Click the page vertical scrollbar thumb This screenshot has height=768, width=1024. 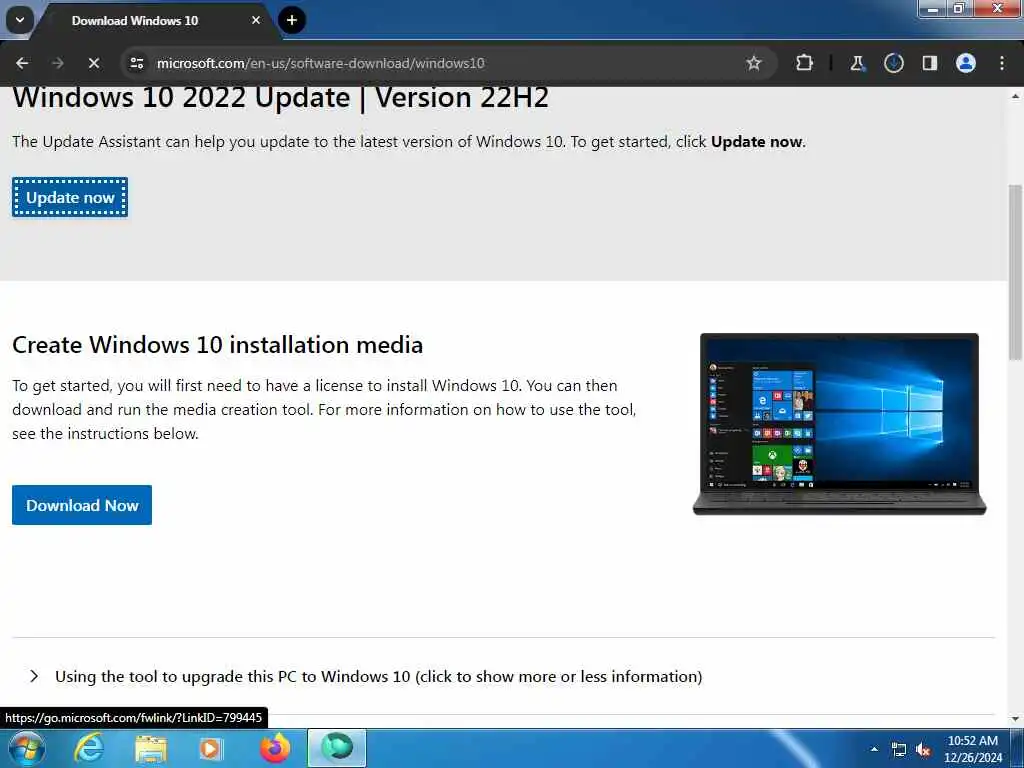click(x=1015, y=272)
